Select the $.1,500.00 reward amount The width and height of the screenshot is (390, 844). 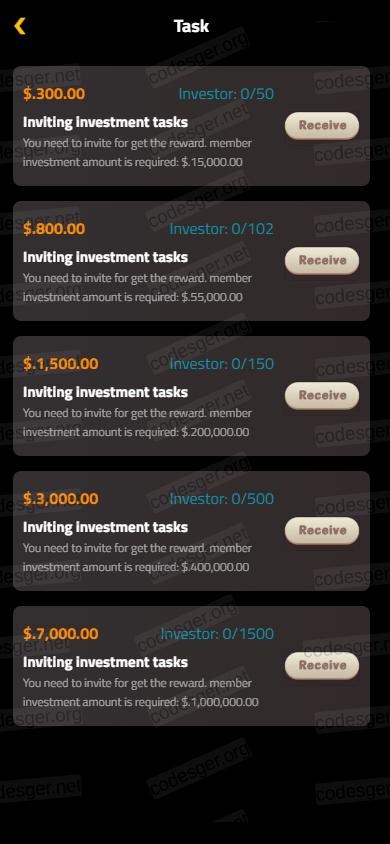(61, 364)
